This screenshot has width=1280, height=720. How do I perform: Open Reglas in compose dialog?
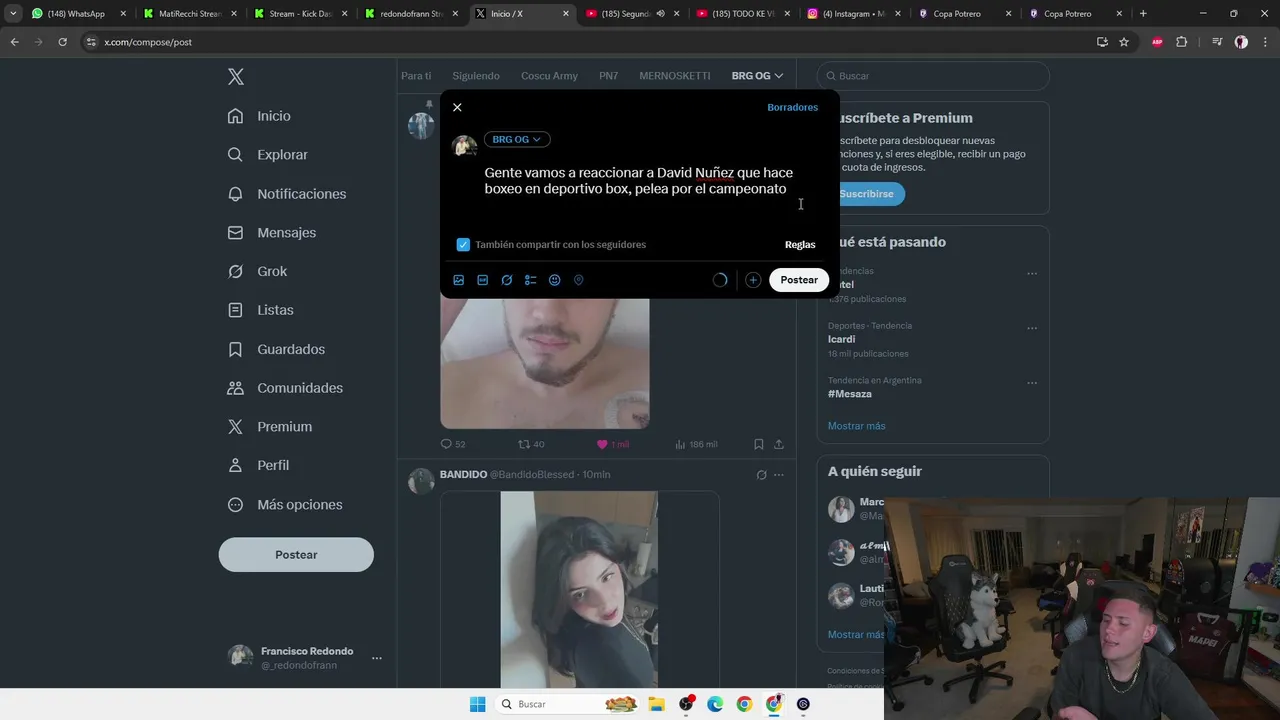point(800,244)
